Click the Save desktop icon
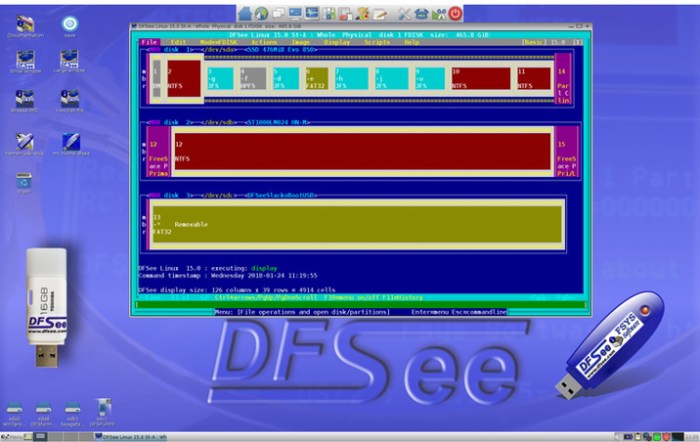The width and height of the screenshot is (700, 442). tap(70, 26)
